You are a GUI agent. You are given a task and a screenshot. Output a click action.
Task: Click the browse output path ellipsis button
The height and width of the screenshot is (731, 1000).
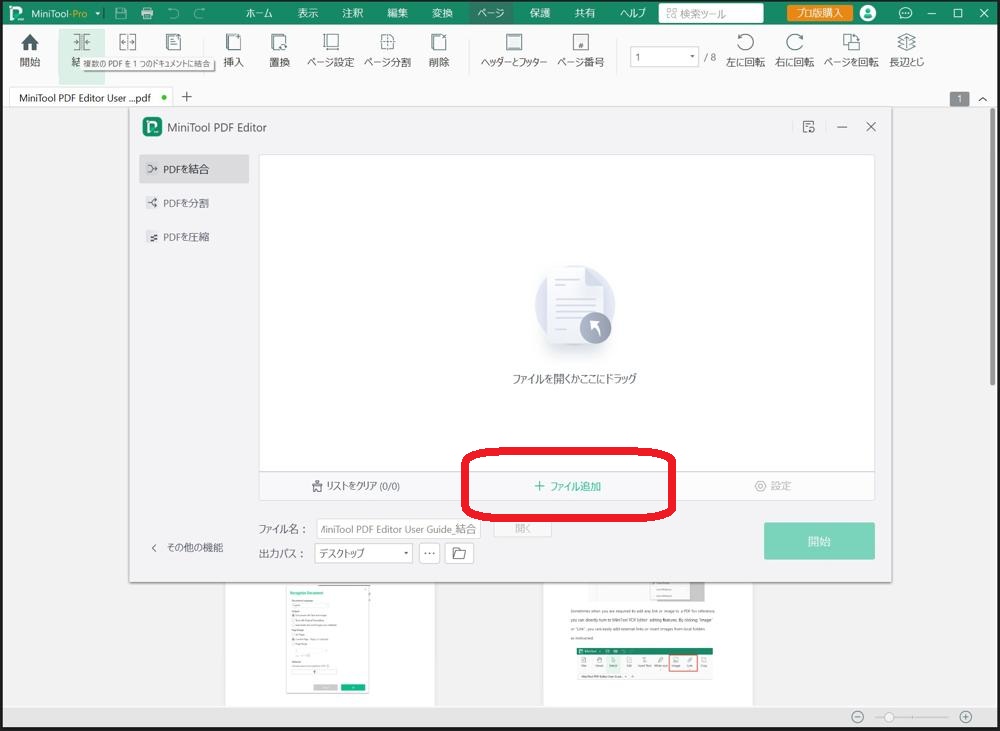coord(430,553)
